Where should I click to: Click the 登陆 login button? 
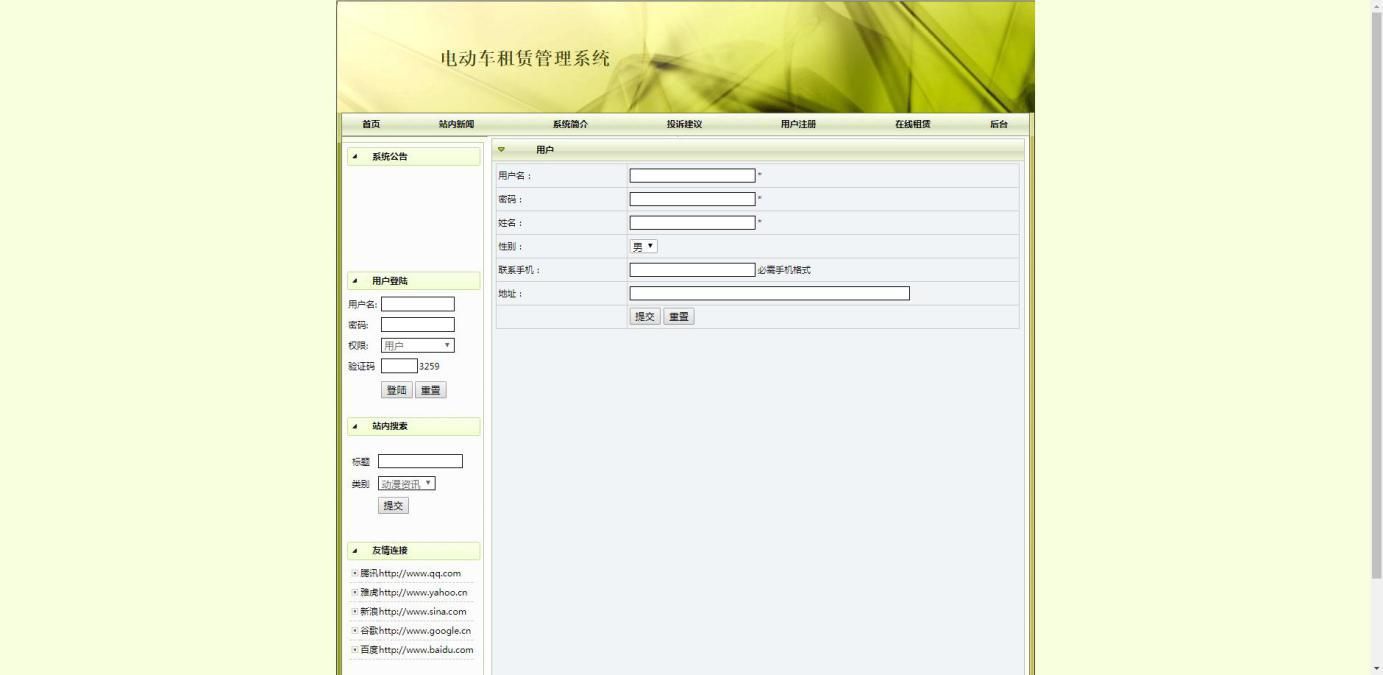point(397,390)
